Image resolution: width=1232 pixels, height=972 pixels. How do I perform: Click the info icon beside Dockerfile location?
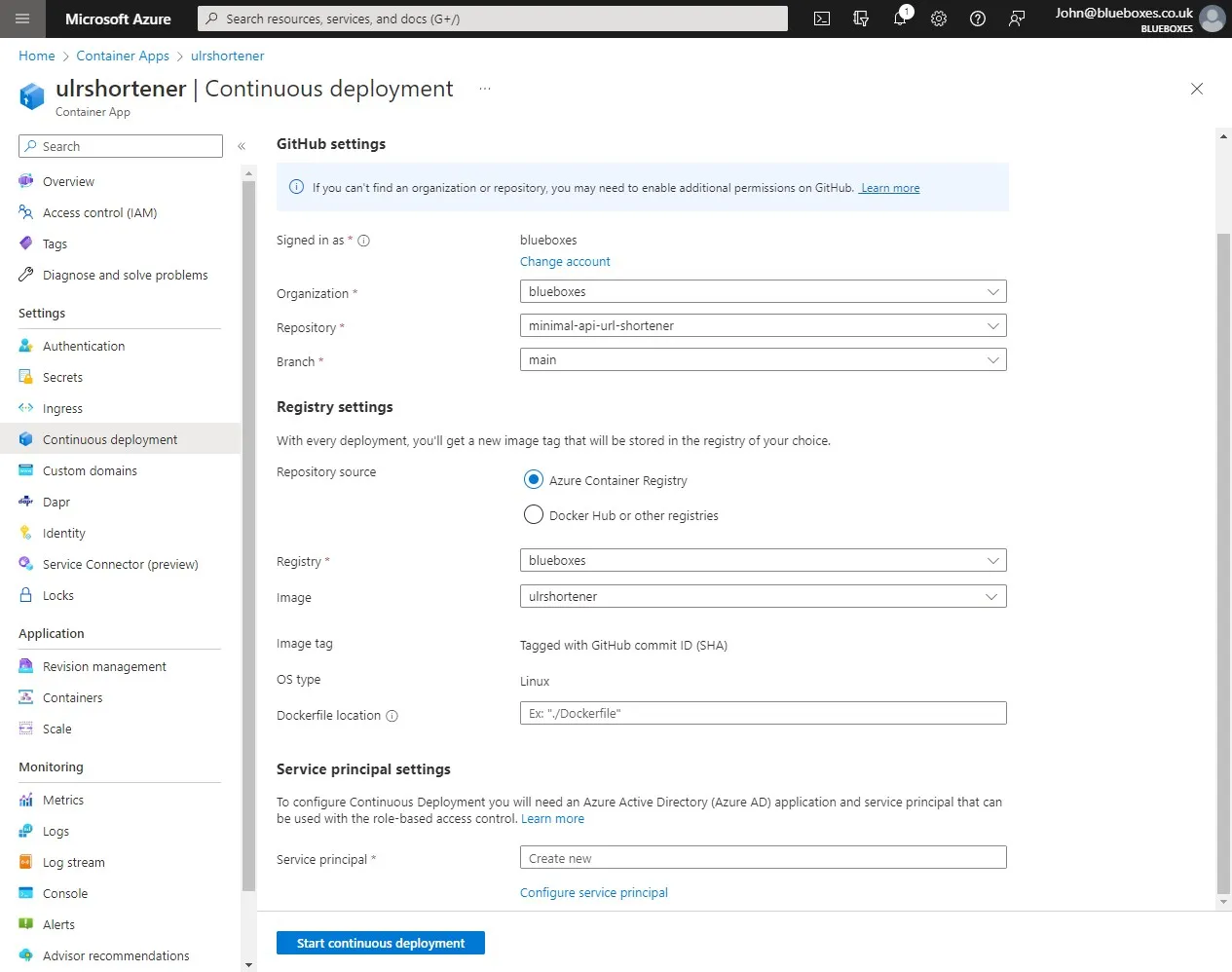tap(392, 716)
